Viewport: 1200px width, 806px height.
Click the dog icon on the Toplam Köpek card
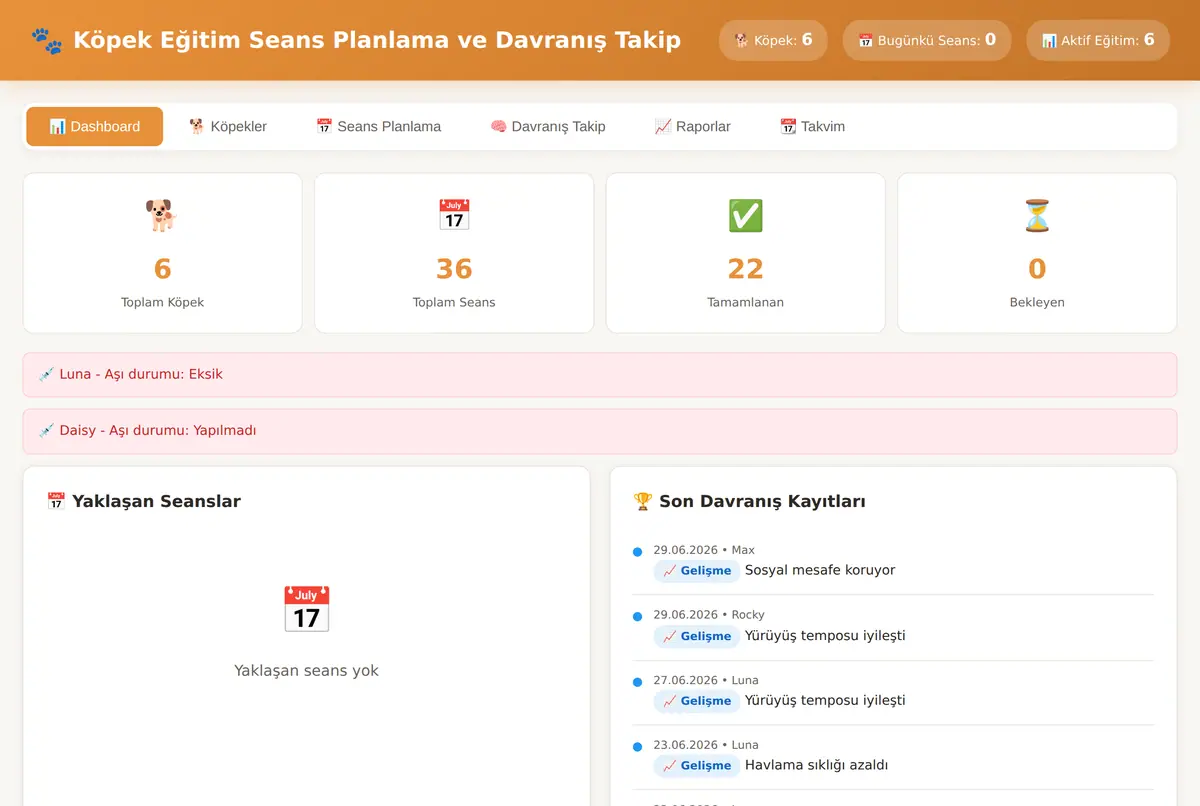point(162,215)
